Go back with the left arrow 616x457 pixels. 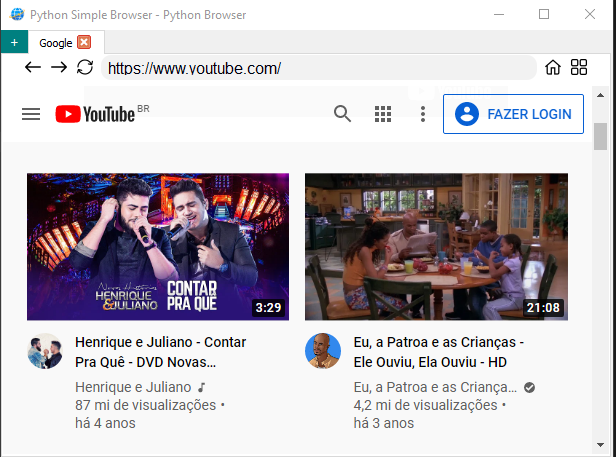(x=33, y=67)
